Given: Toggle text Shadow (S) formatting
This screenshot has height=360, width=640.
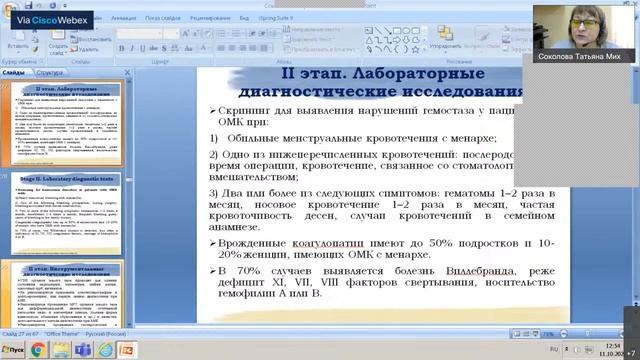Looking at the screenshot, I should coord(164,49).
